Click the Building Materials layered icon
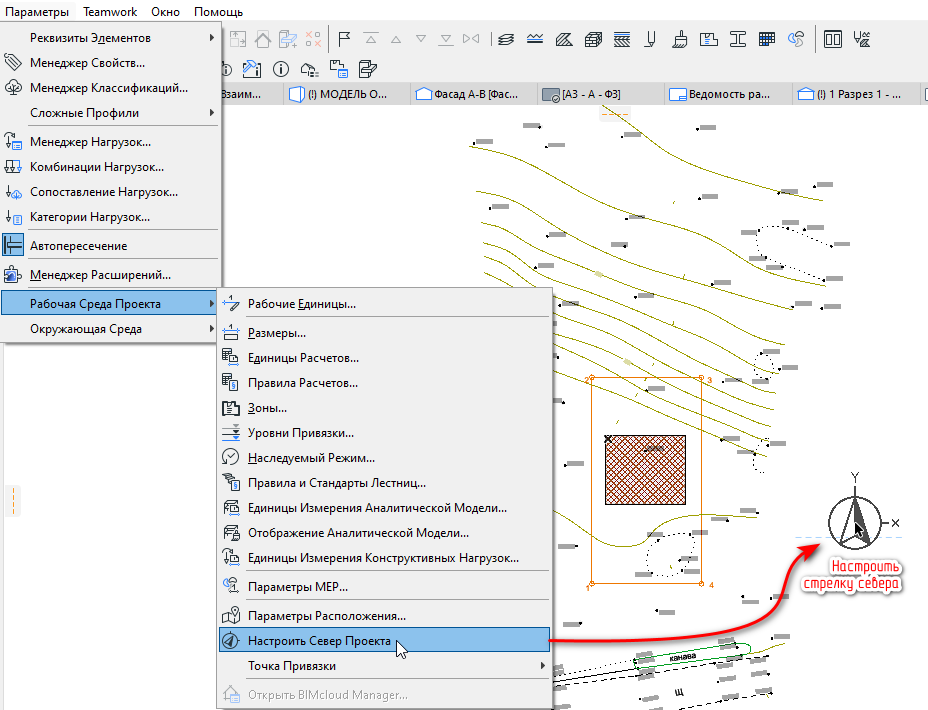The height and width of the screenshot is (710, 928). pyautogui.click(x=622, y=40)
